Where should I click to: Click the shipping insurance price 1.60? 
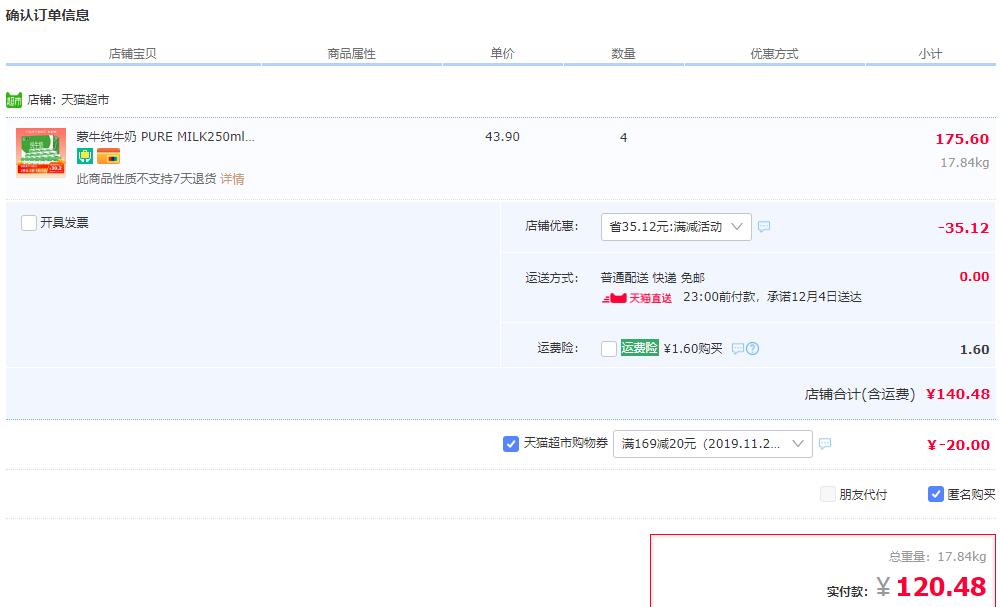(974, 349)
